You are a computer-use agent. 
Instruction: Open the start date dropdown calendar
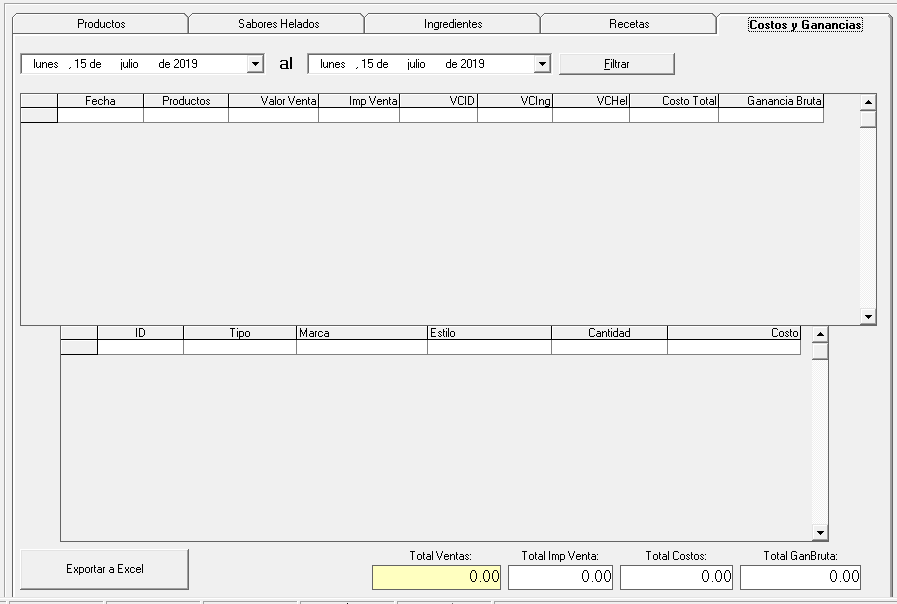(255, 64)
